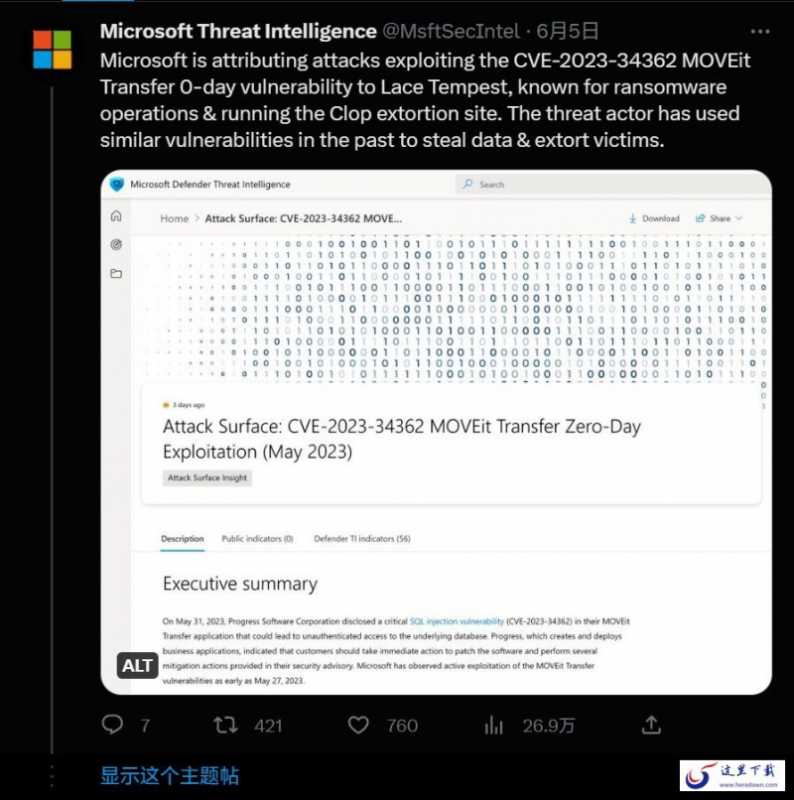The image size is (794, 800).
Task: View tweet analytics bar chart icon
Action: pos(493,725)
